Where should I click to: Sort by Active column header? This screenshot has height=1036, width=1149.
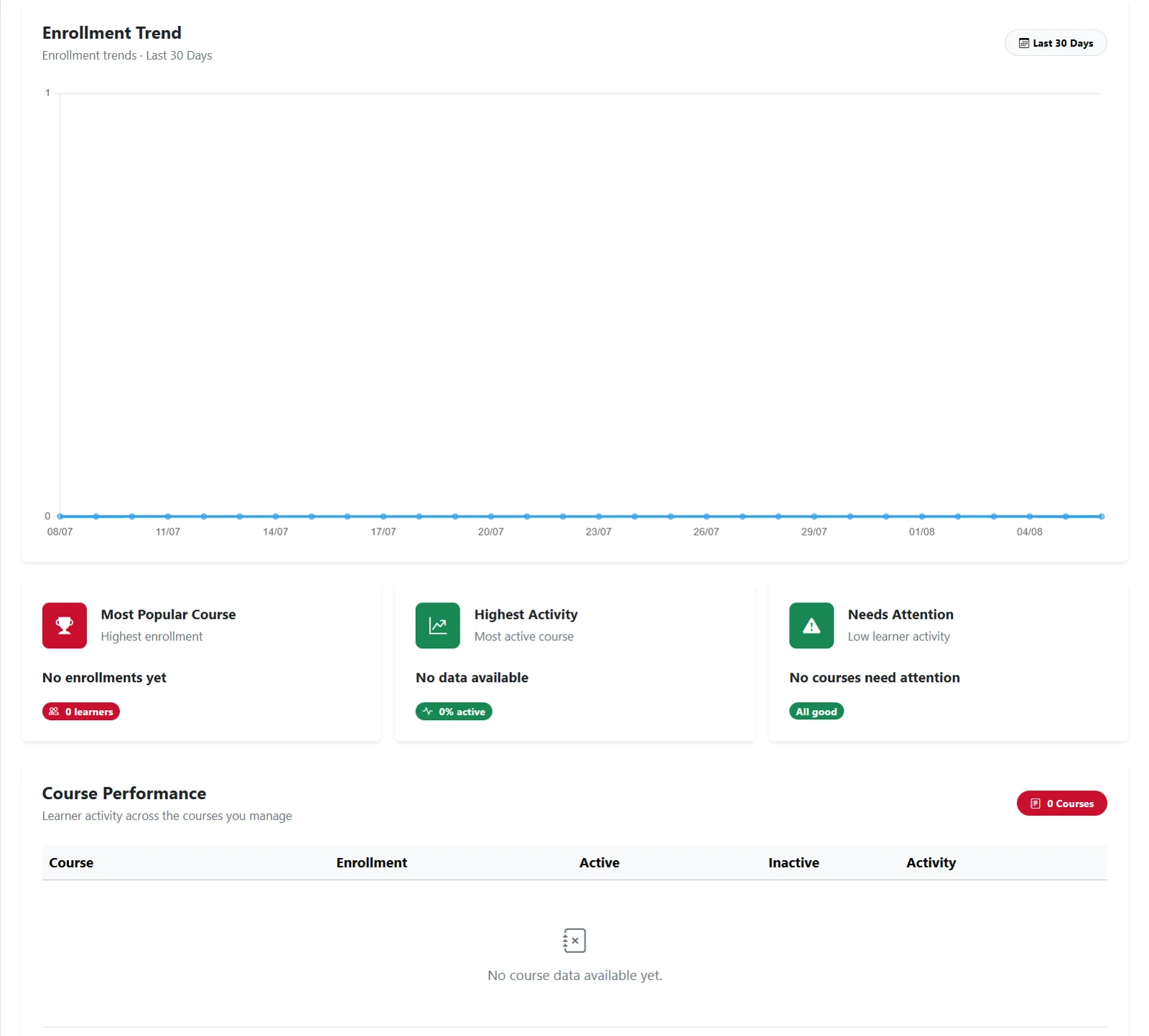pyautogui.click(x=599, y=863)
